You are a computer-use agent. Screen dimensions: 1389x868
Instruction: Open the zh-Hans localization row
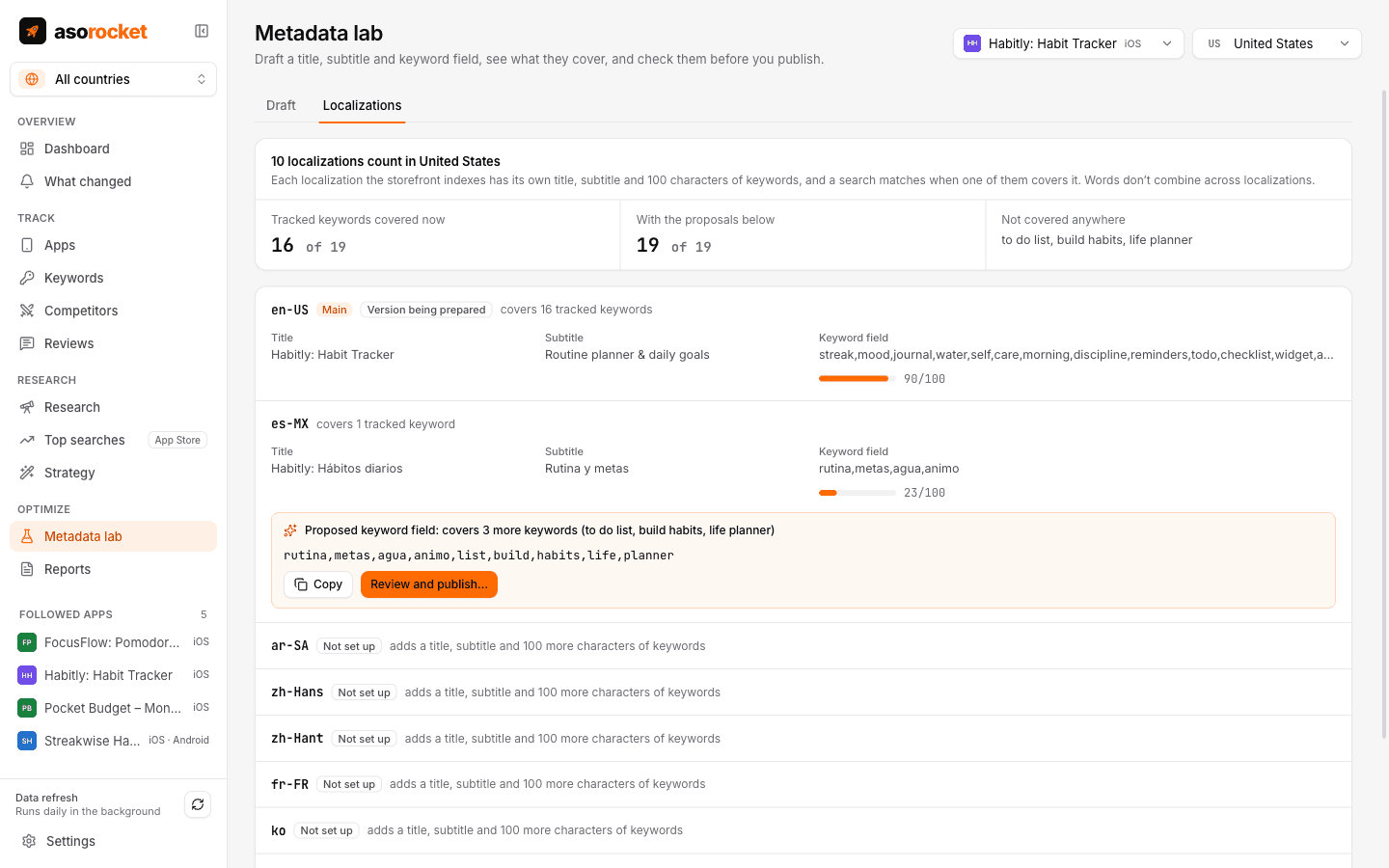pos(803,692)
